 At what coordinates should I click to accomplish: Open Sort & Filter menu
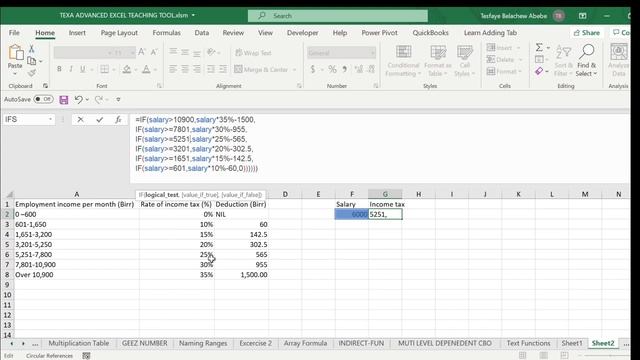pos(563,60)
